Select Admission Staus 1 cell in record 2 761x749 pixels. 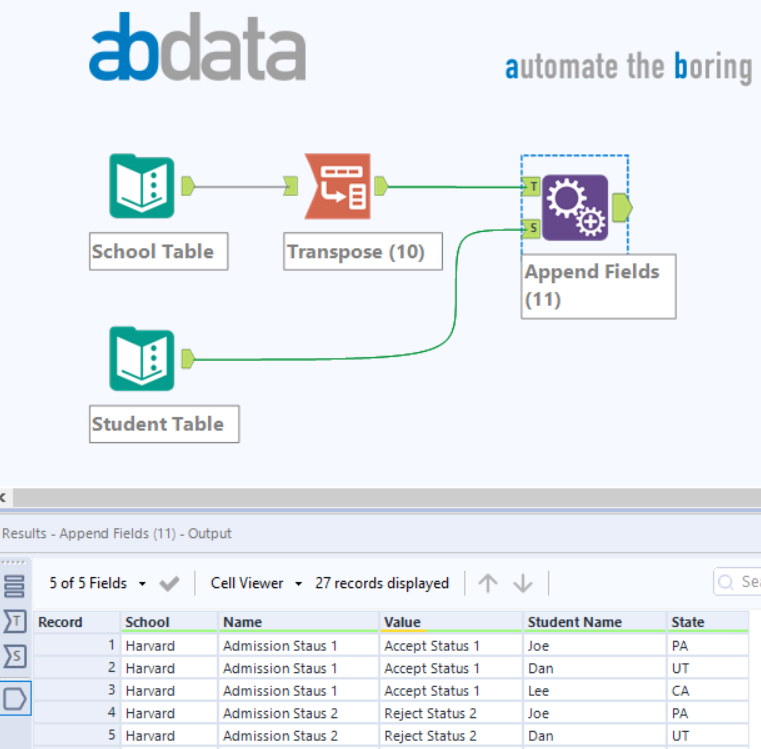coord(298,668)
